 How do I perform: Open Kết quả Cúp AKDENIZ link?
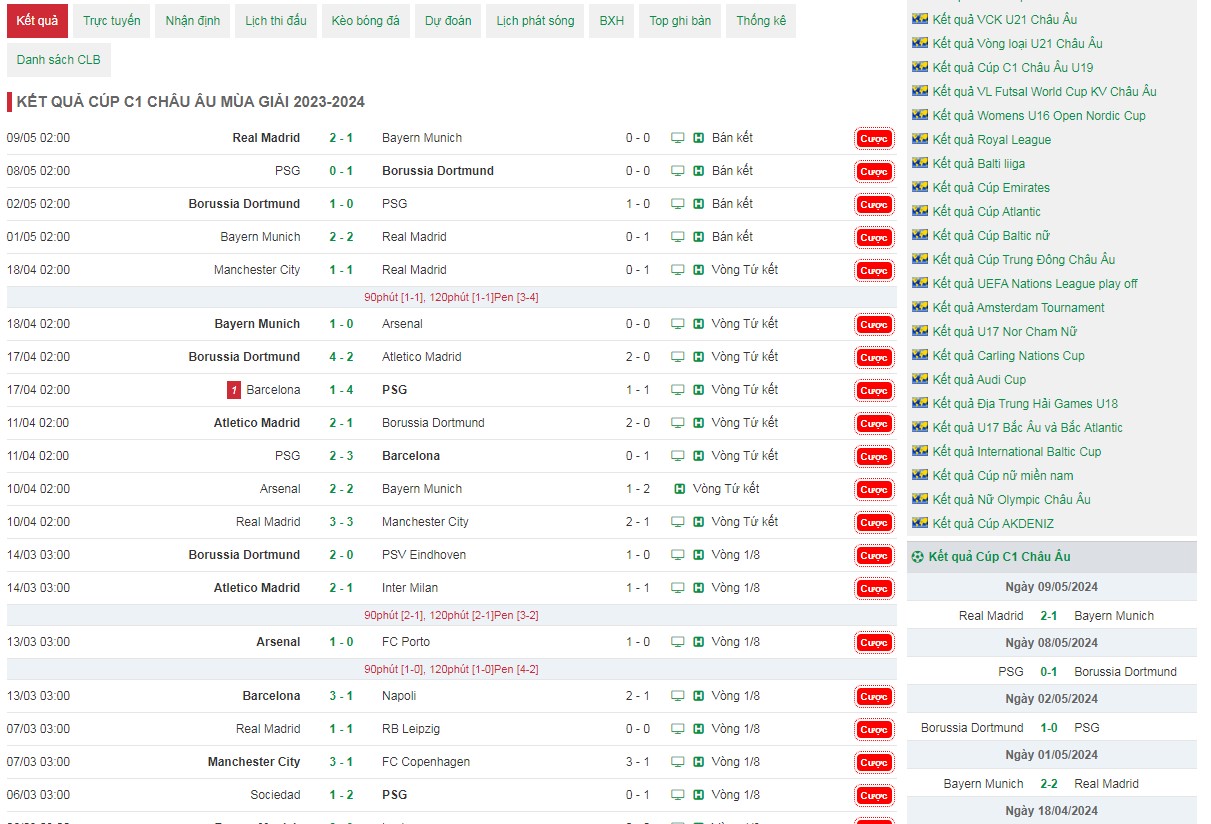[993, 523]
